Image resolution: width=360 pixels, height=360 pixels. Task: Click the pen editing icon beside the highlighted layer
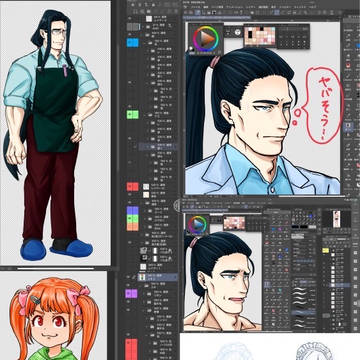(x=134, y=277)
